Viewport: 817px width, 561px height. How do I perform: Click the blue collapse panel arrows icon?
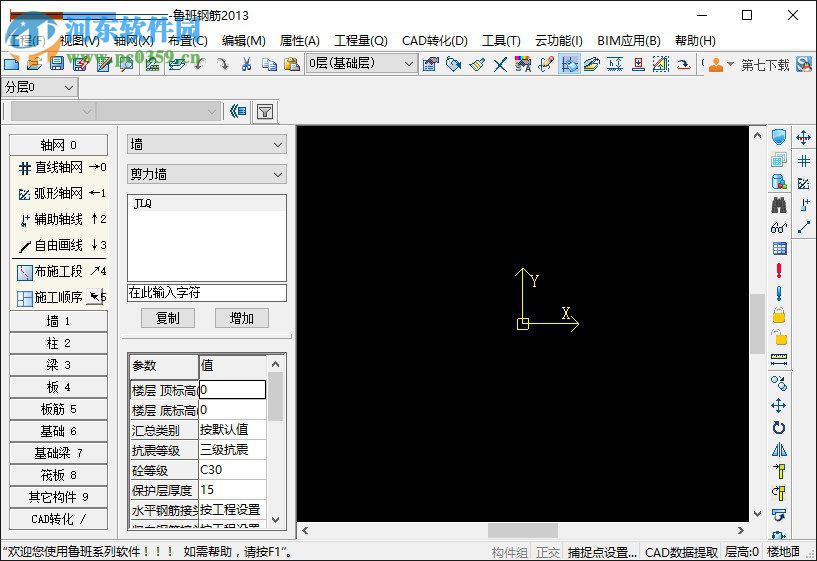(238, 111)
